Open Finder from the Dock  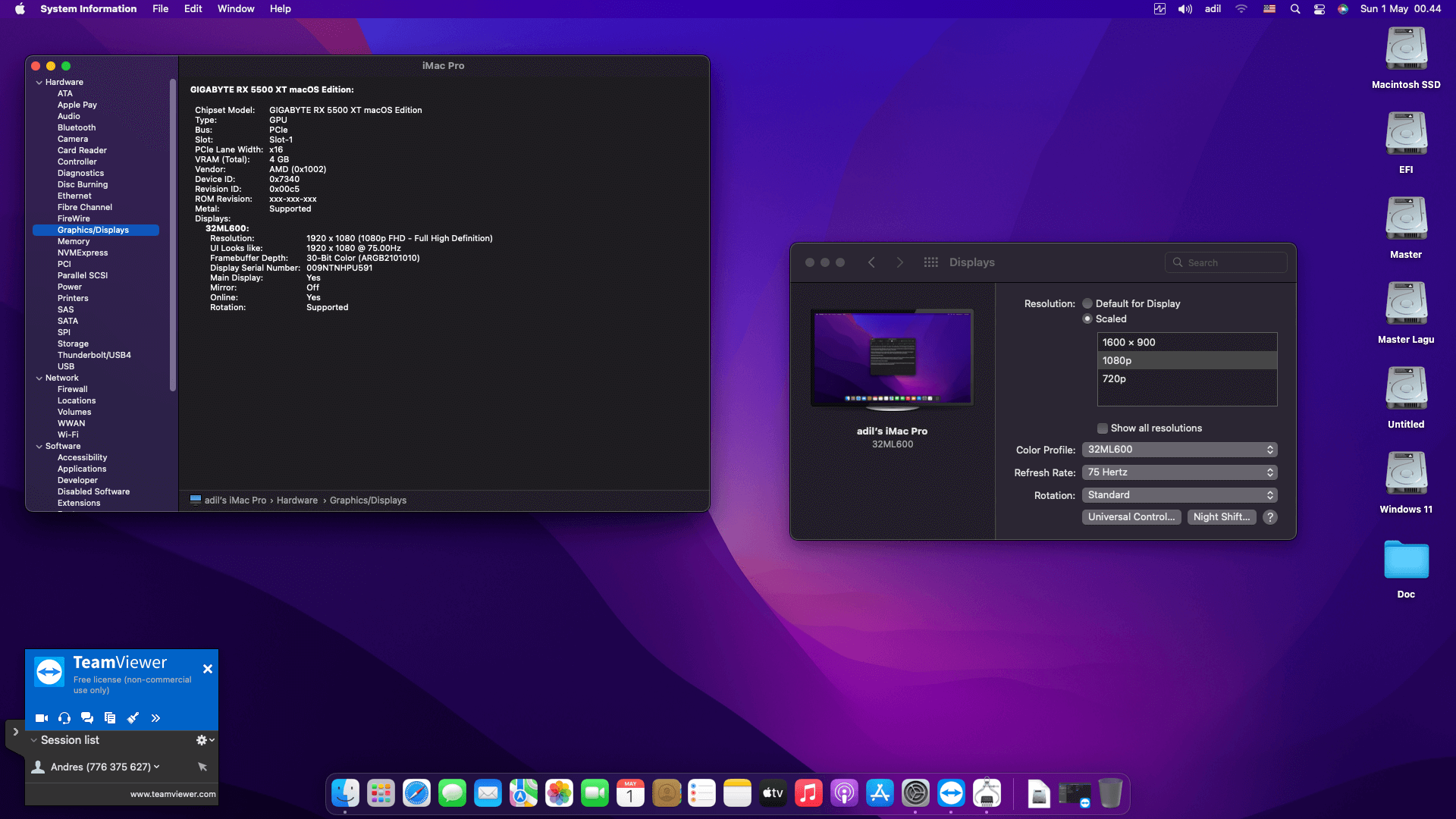[346, 793]
